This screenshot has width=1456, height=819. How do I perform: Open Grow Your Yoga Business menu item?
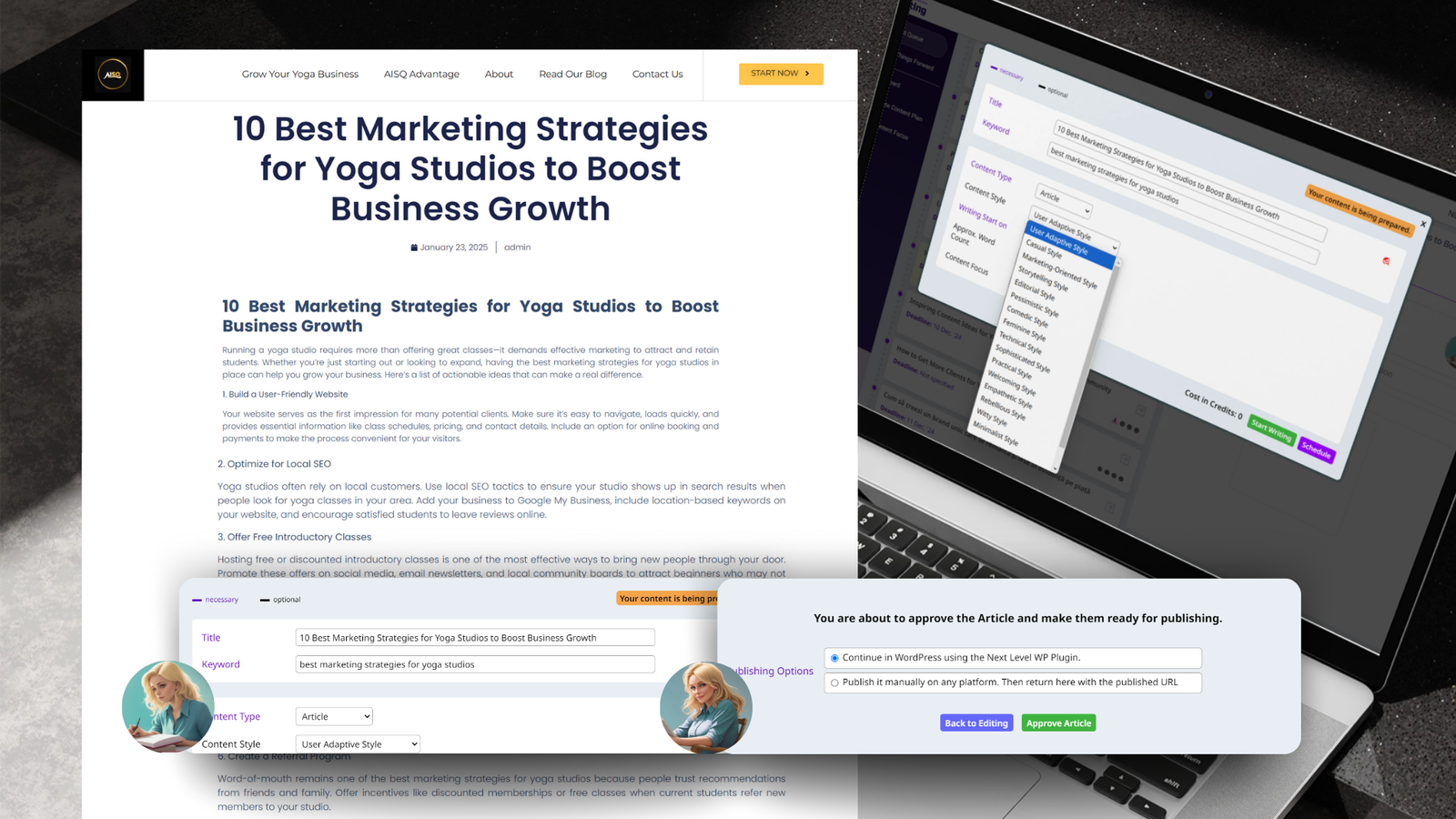point(300,75)
